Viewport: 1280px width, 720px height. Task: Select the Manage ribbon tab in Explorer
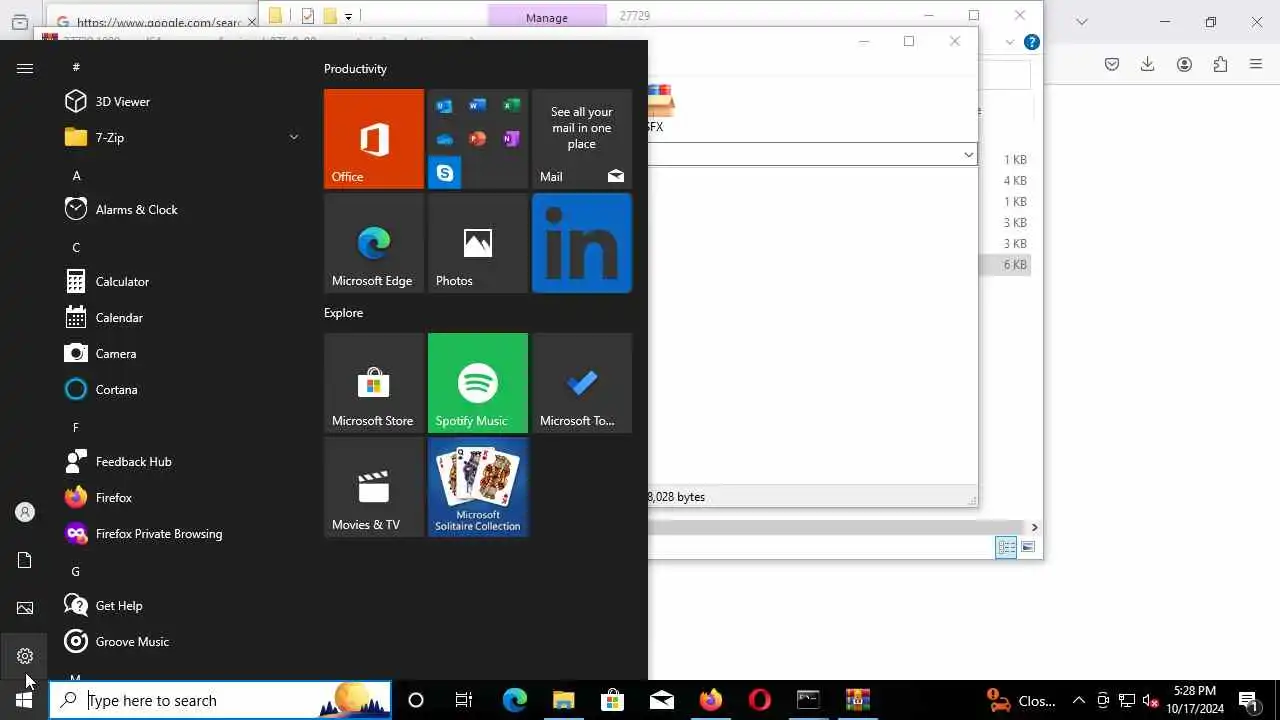pyautogui.click(x=546, y=17)
